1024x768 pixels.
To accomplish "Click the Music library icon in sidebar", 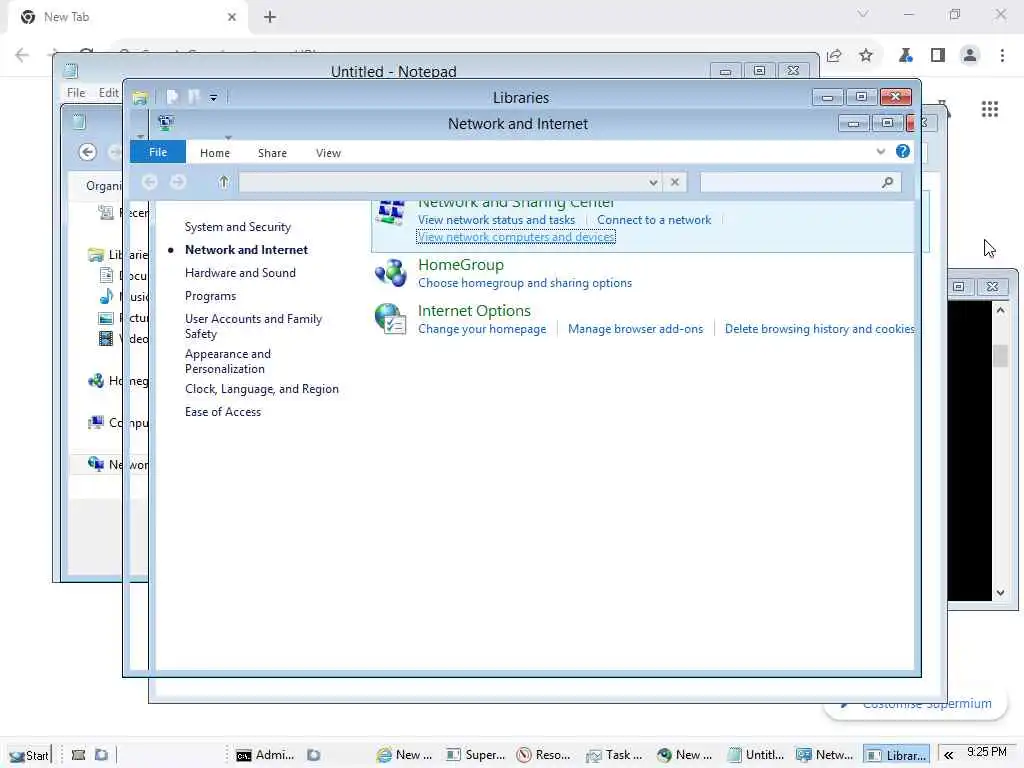I will tap(106, 296).
